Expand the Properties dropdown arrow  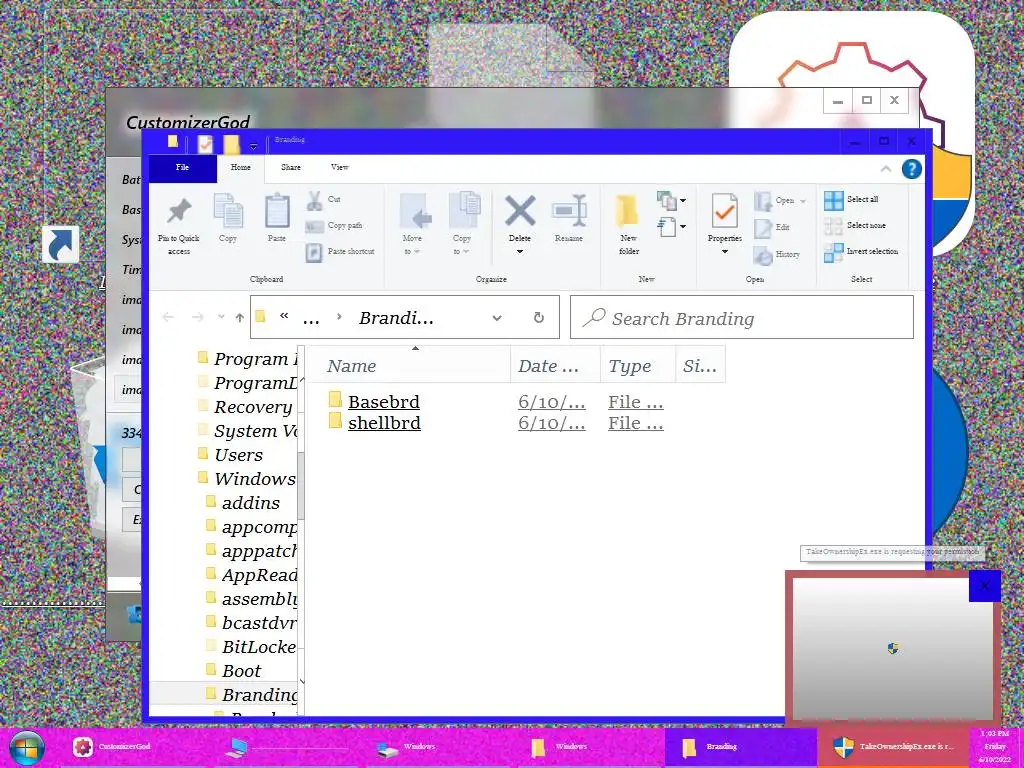click(725, 251)
